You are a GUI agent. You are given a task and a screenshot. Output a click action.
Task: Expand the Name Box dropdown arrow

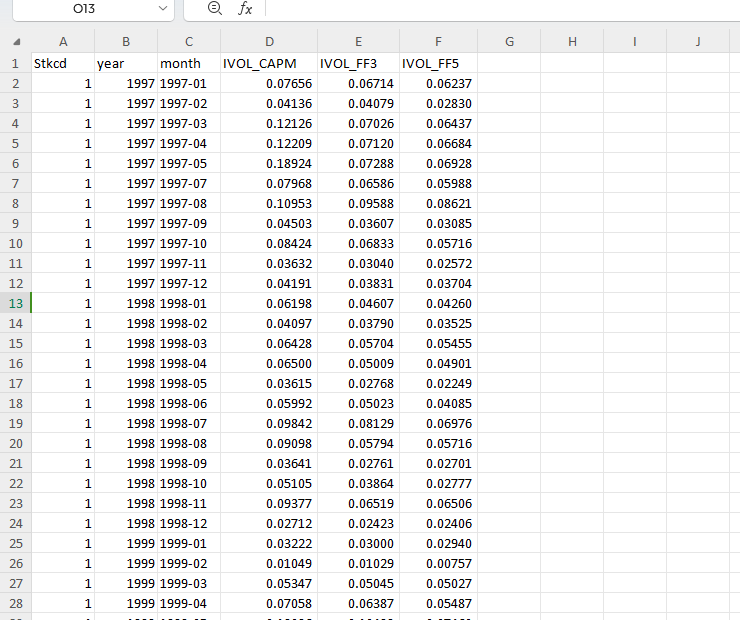click(163, 8)
